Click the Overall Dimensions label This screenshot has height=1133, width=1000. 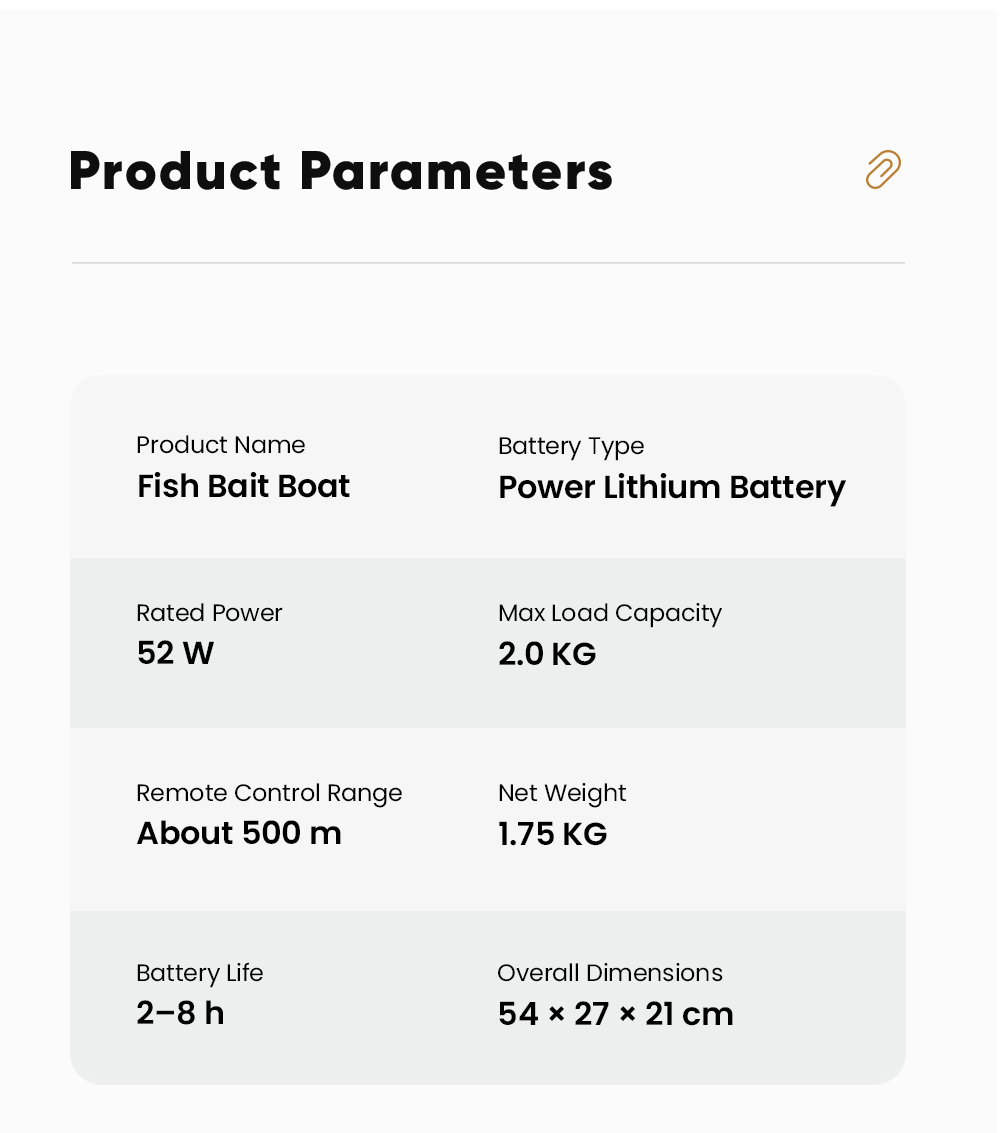tap(610, 973)
